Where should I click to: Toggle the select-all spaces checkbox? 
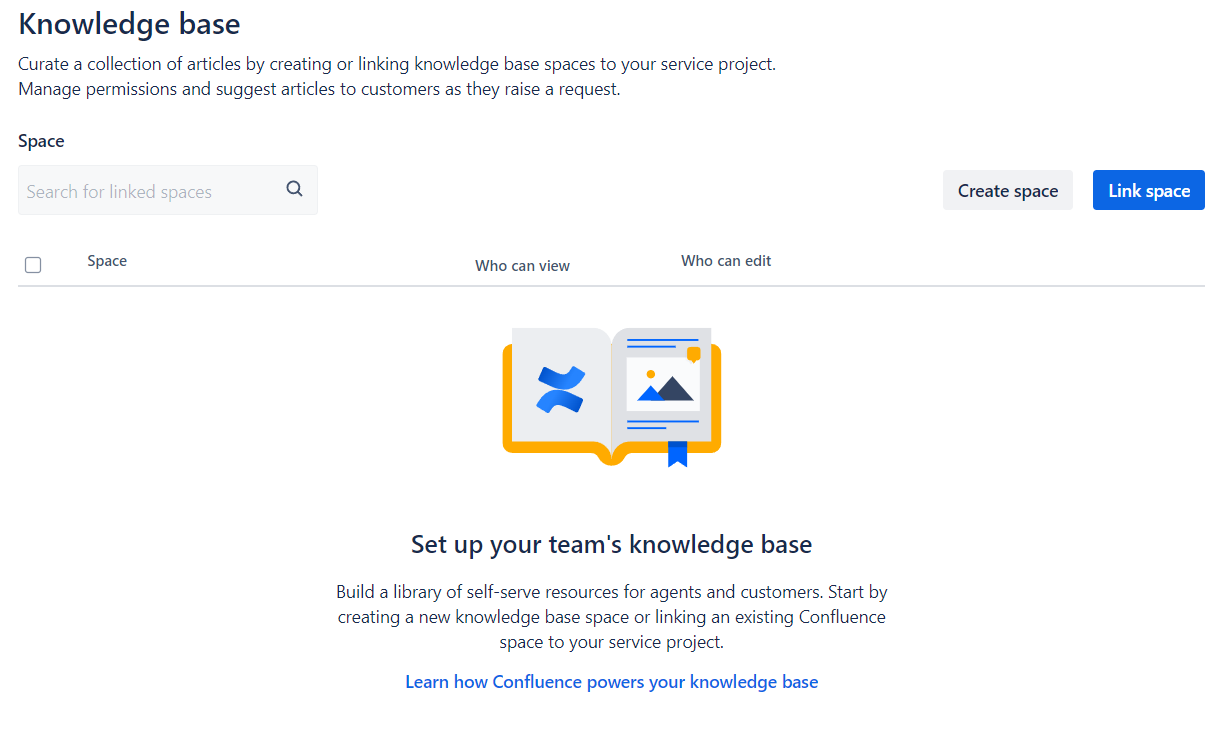[33, 265]
